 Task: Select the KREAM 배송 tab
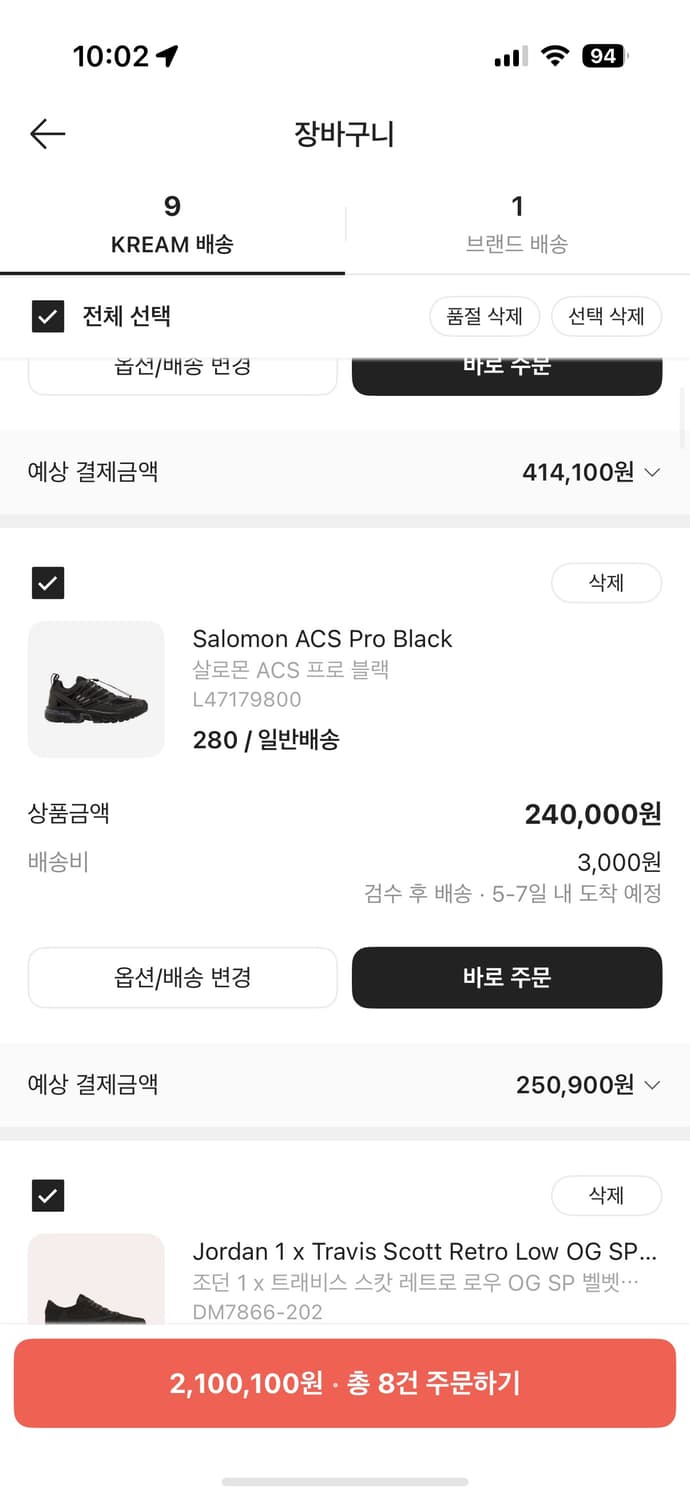pos(172,222)
